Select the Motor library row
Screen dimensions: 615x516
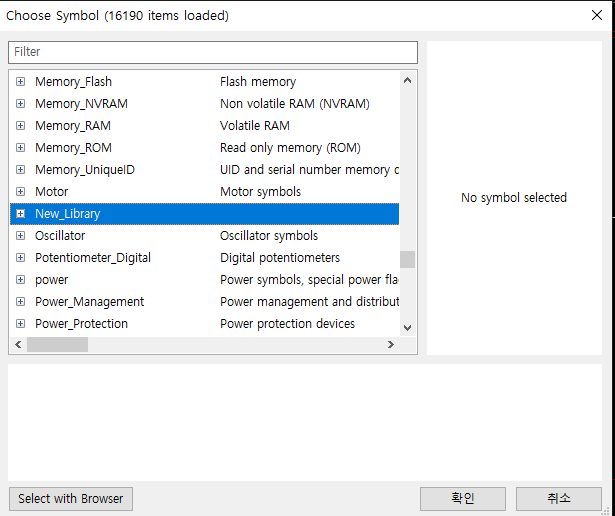[204, 191]
